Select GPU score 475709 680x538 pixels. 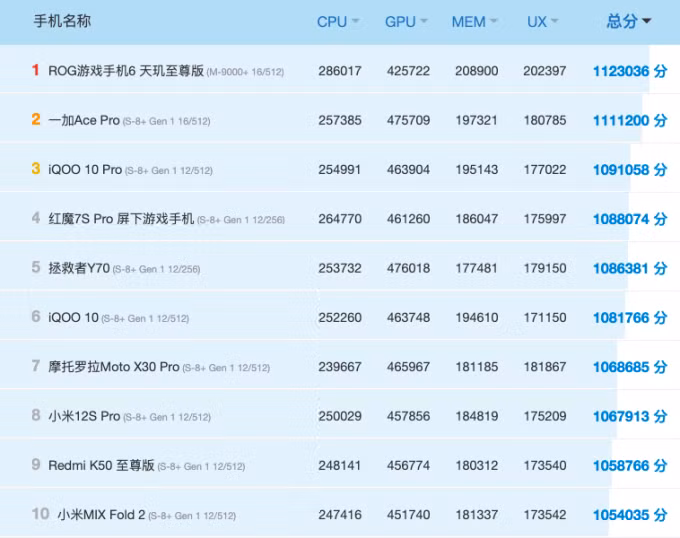pos(408,120)
